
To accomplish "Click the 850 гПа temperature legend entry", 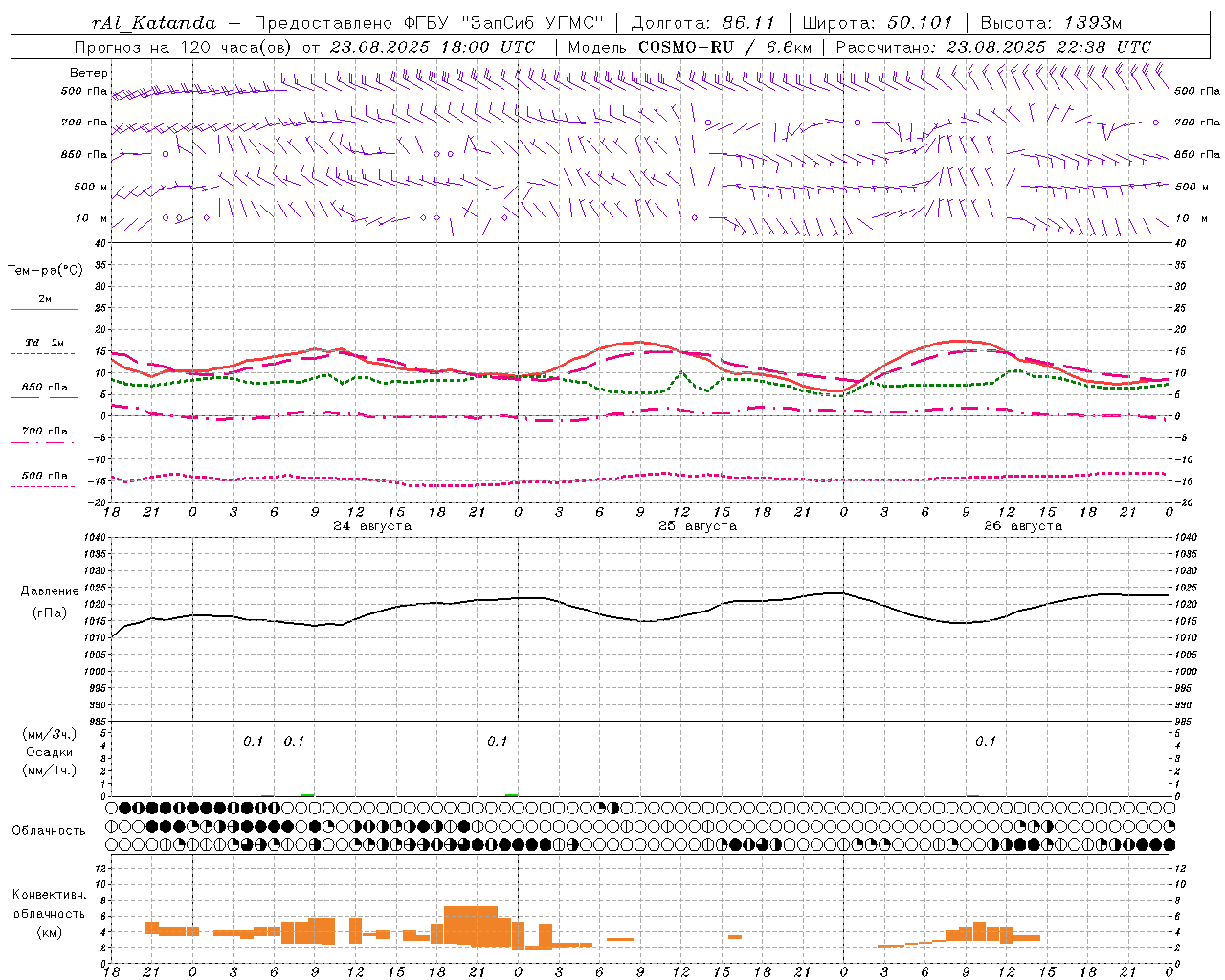I will click(x=44, y=388).
